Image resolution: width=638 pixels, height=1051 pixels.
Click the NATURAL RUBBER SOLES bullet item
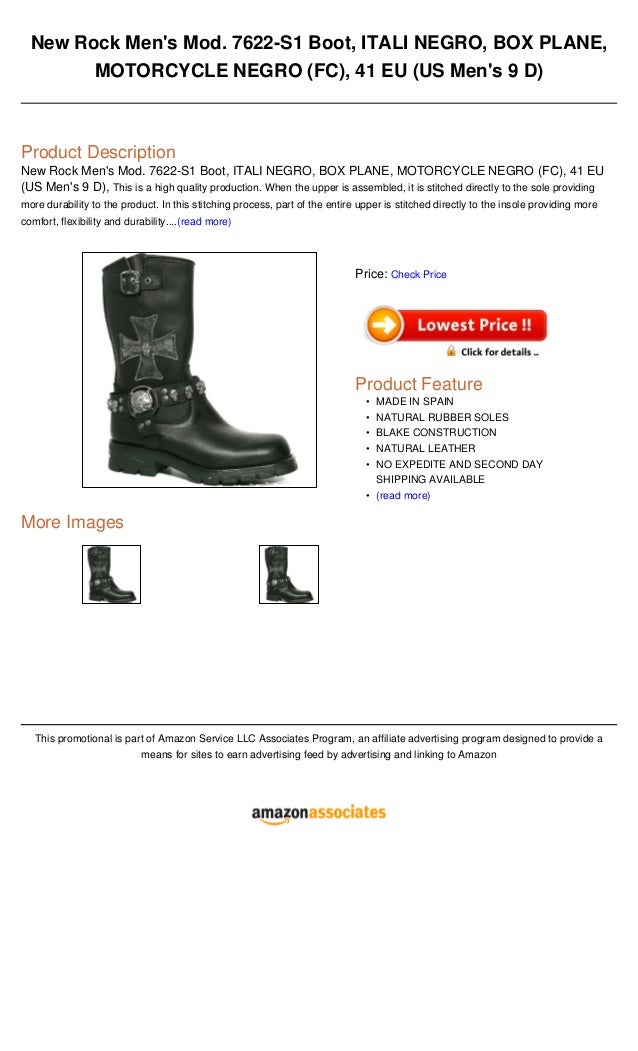click(x=442, y=417)
